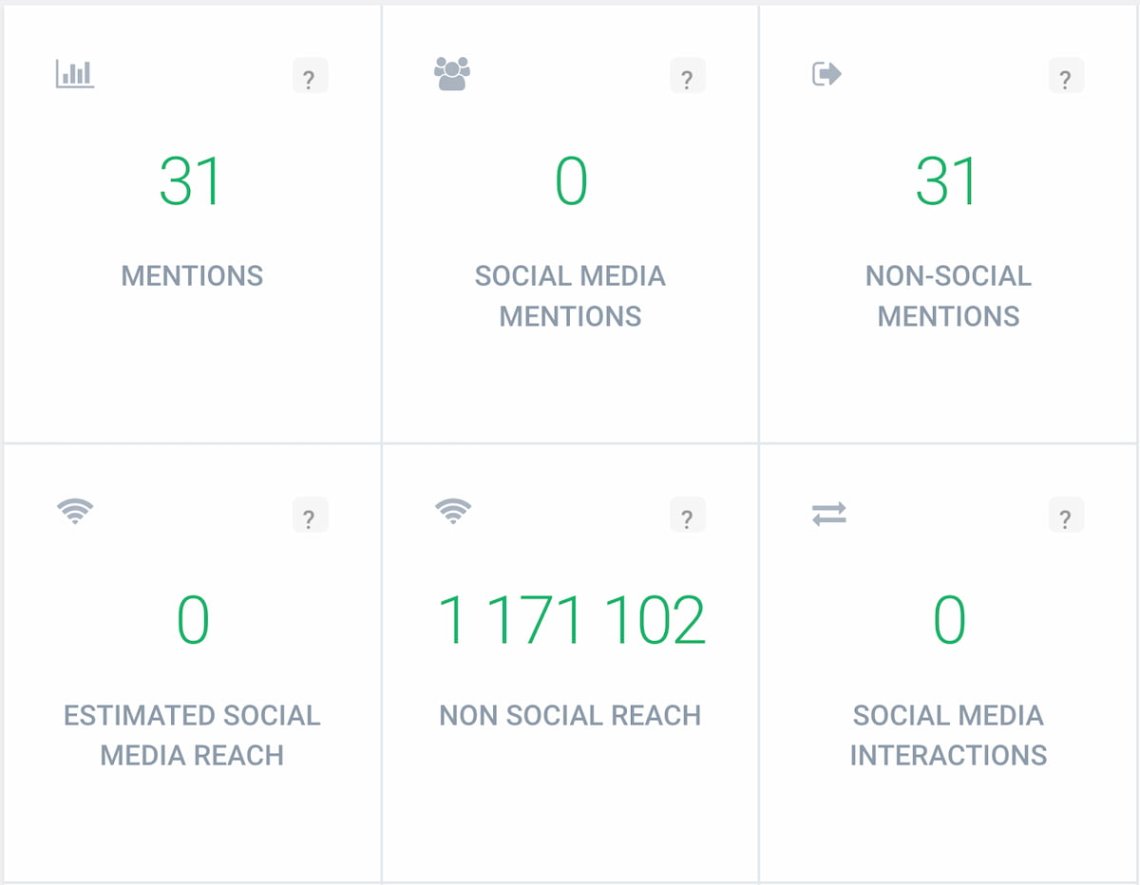Viewport: 1140px width, 885px height.
Task: Select the wifi icon on Non Social Reach card
Action: click(x=452, y=513)
